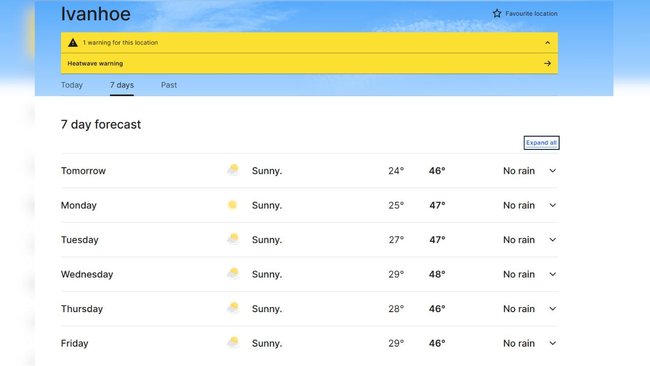Click the Favourite location star icon
Screen dimensions: 650x366
[497, 14]
